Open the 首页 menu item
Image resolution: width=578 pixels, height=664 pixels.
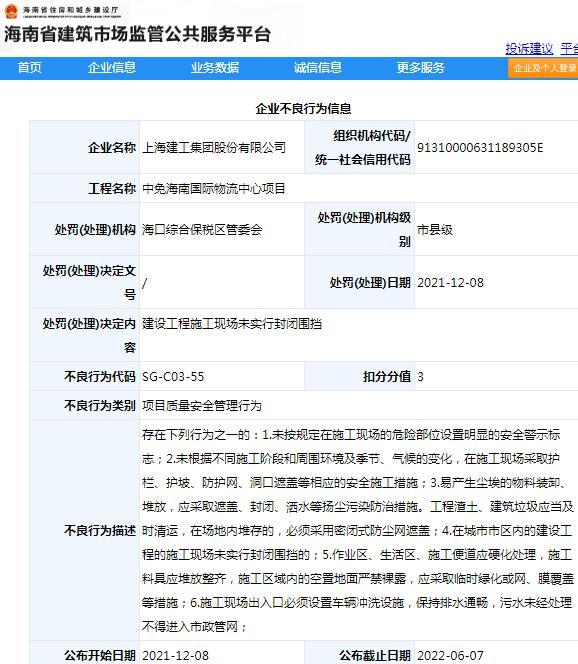coord(30,68)
